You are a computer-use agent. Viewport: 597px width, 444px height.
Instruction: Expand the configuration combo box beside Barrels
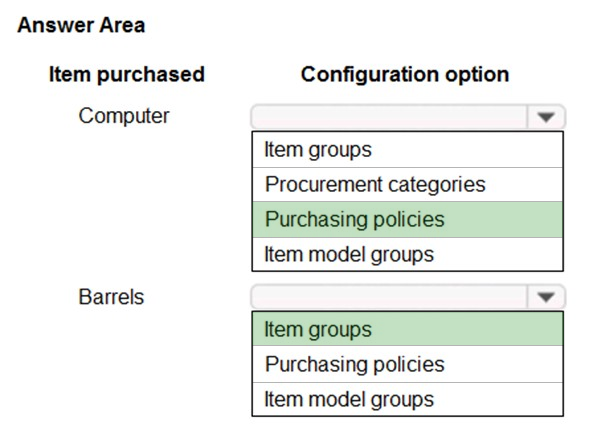(546, 297)
